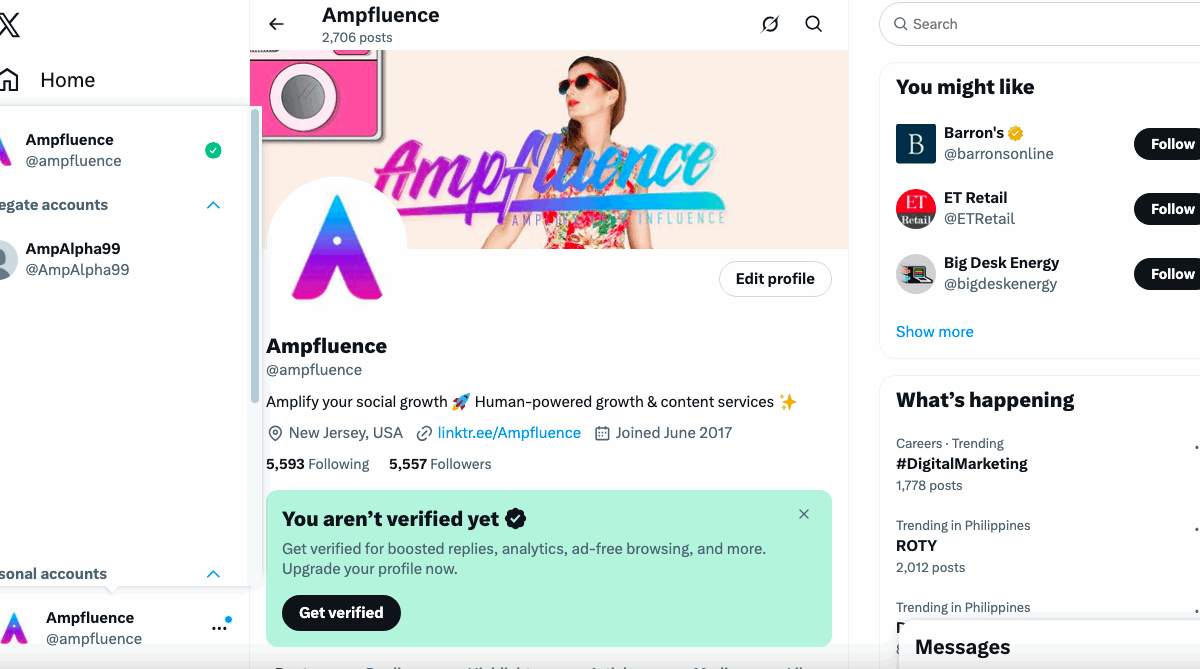The height and width of the screenshot is (669, 1200).
Task: Click the Search input field
Action: (x=1040, y=24)
